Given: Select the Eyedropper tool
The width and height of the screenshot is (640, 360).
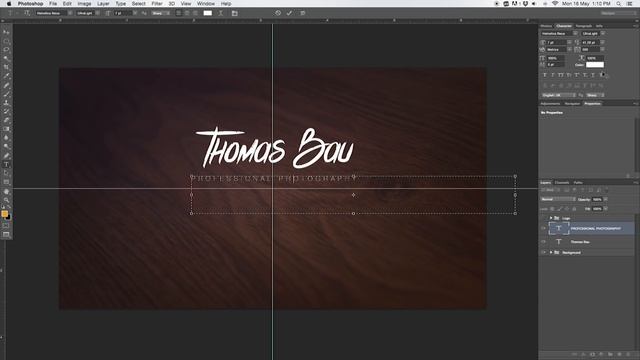Looking at the screenshot, I should click(x=6, y=76).
